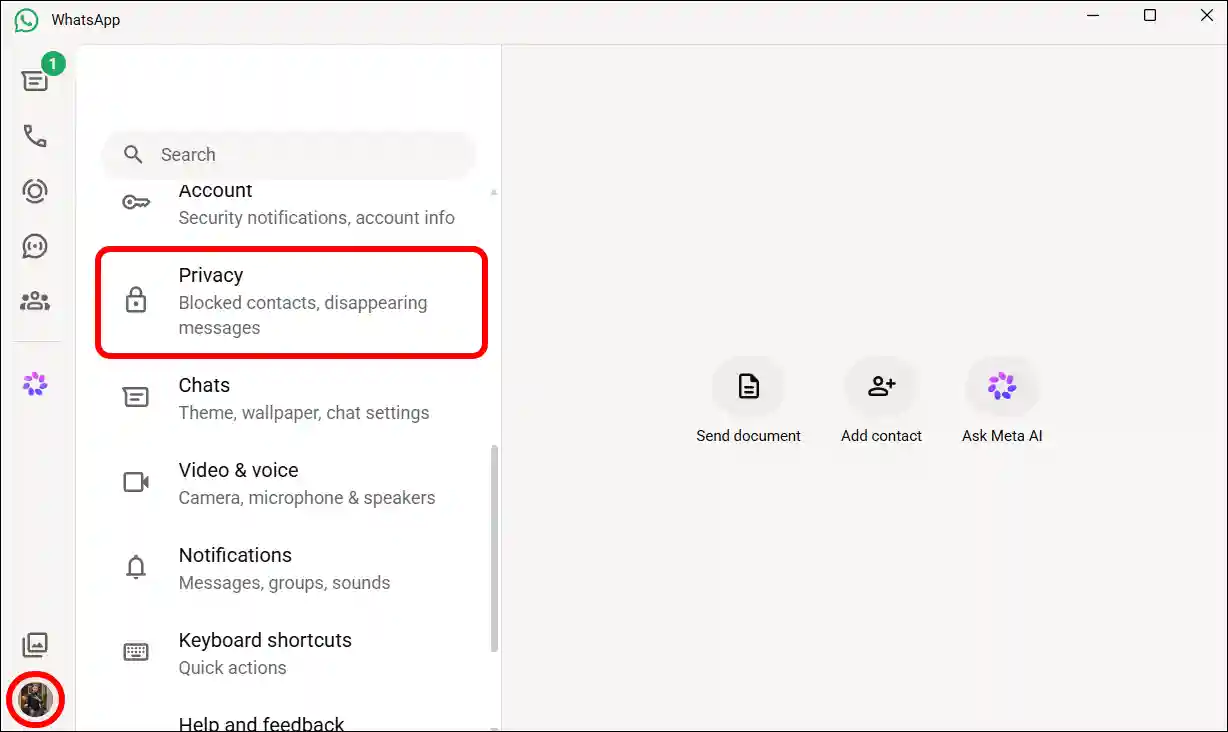Screen dimensions: 1228x732
Task: Click the settings Search field
Action: coord(288,154)
